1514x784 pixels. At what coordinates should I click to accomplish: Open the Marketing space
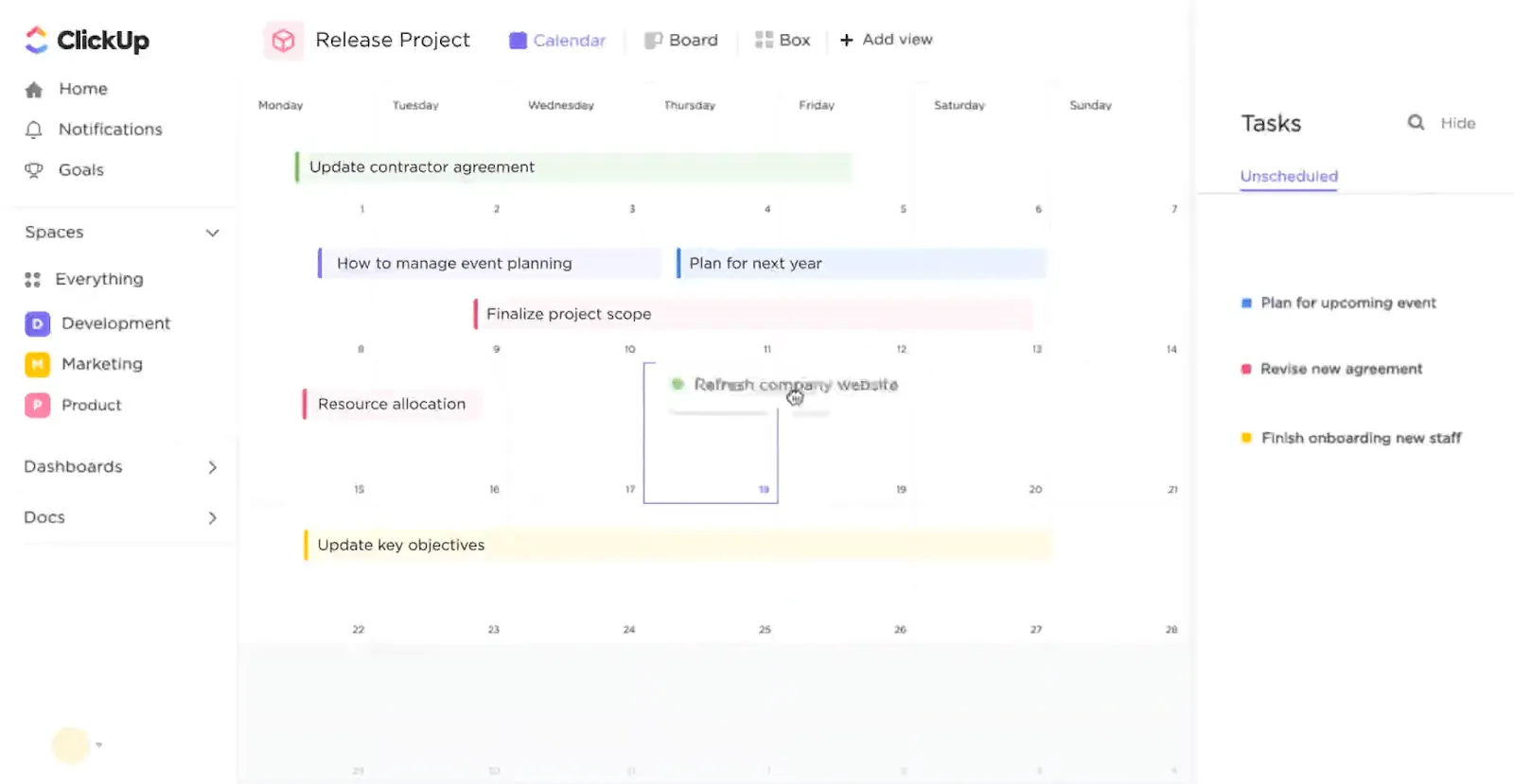pyautogui.click(x=102, y=364)
